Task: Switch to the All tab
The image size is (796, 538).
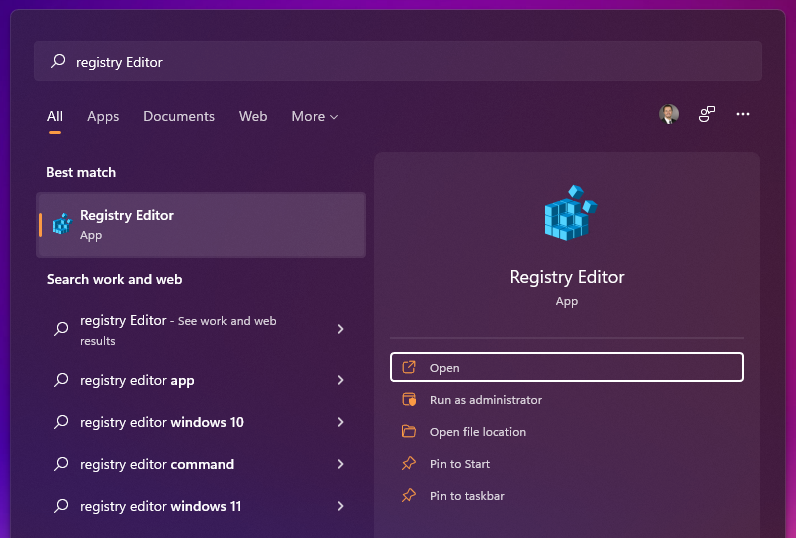Action: (55, 116)
